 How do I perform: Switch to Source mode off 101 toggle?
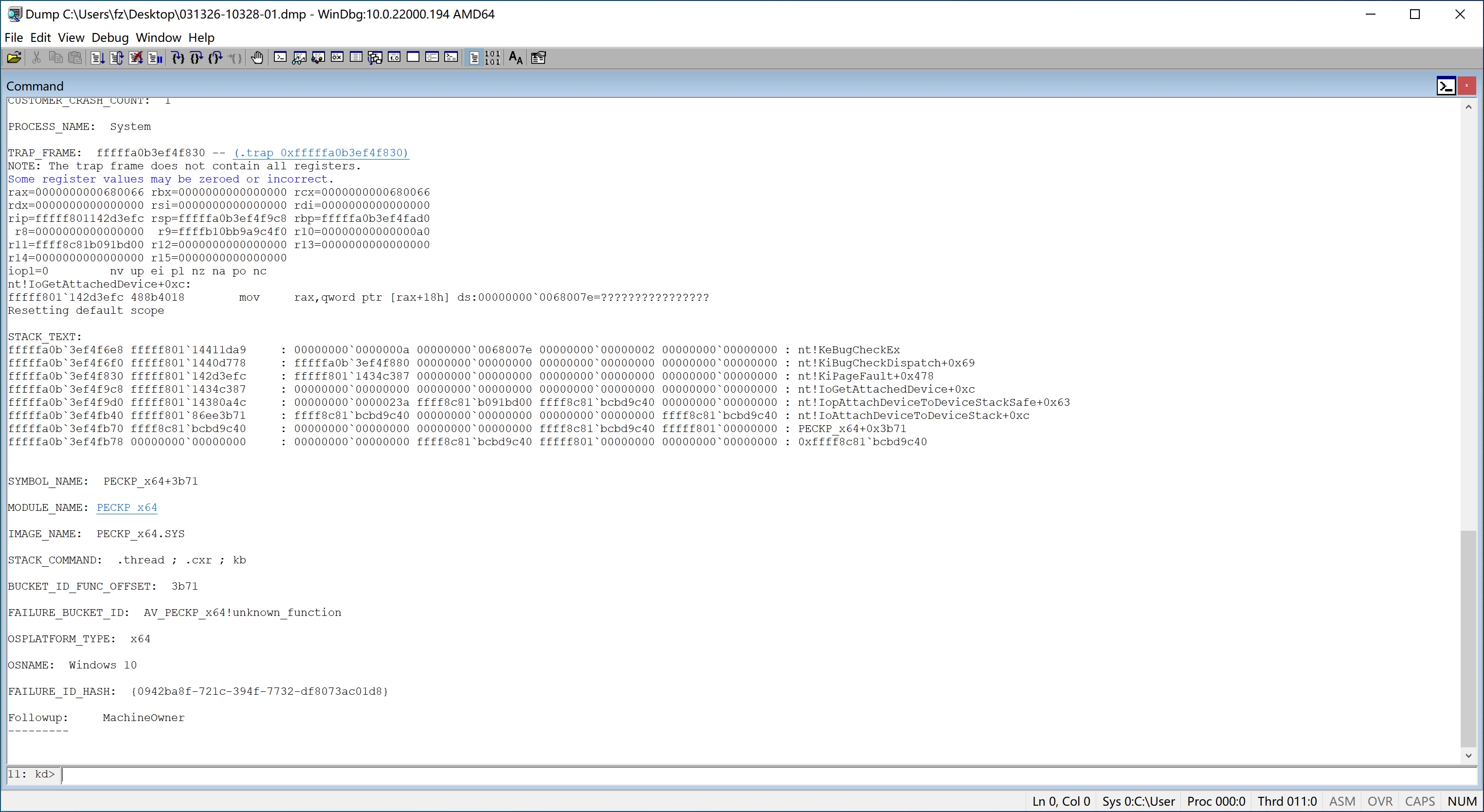(x=492, y=57)
